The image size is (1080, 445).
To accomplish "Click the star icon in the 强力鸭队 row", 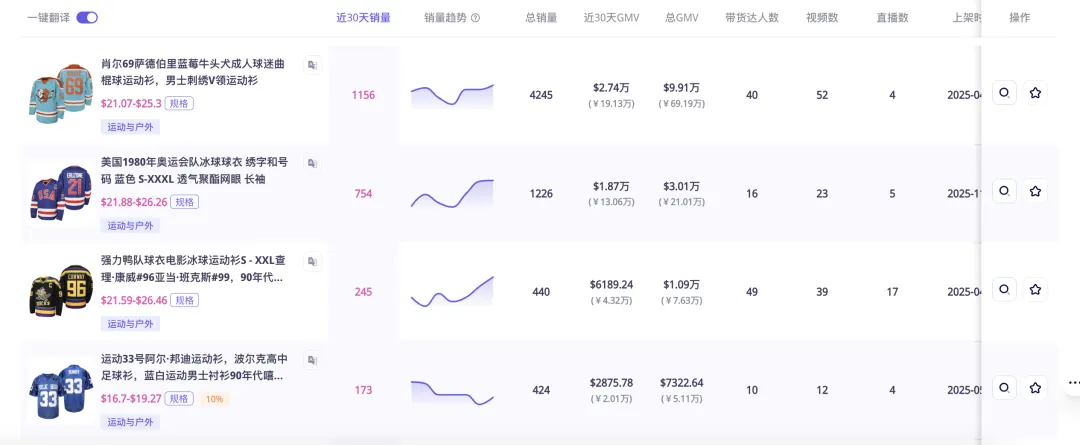I will (1036, 290).
